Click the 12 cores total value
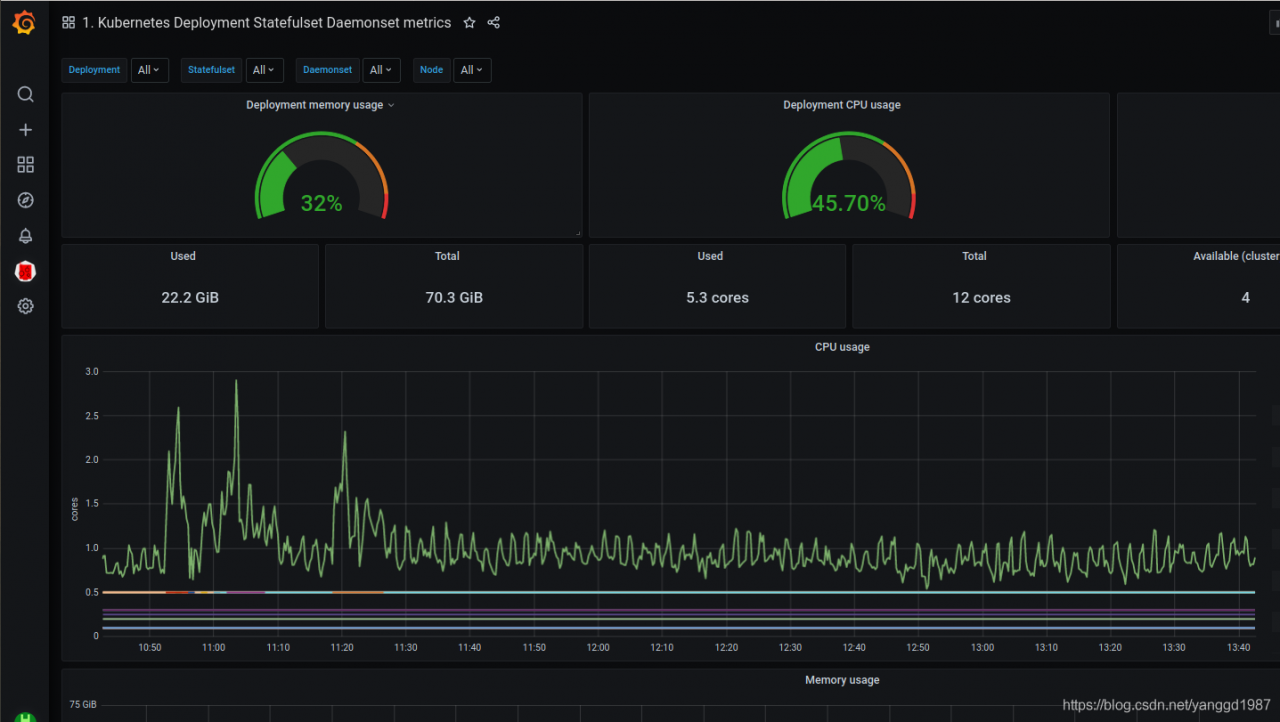The width and height of the screenshot is (1280, 722). point(981,298)
